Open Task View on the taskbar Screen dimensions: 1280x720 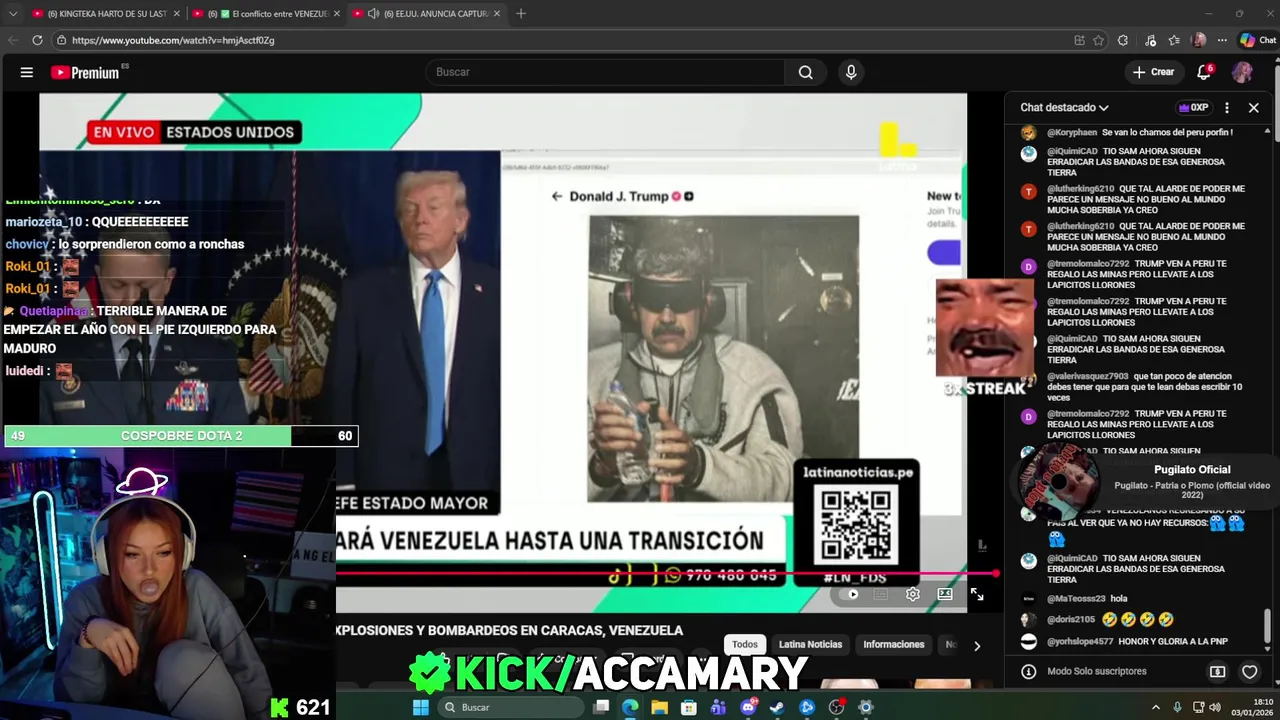[601, 707]
